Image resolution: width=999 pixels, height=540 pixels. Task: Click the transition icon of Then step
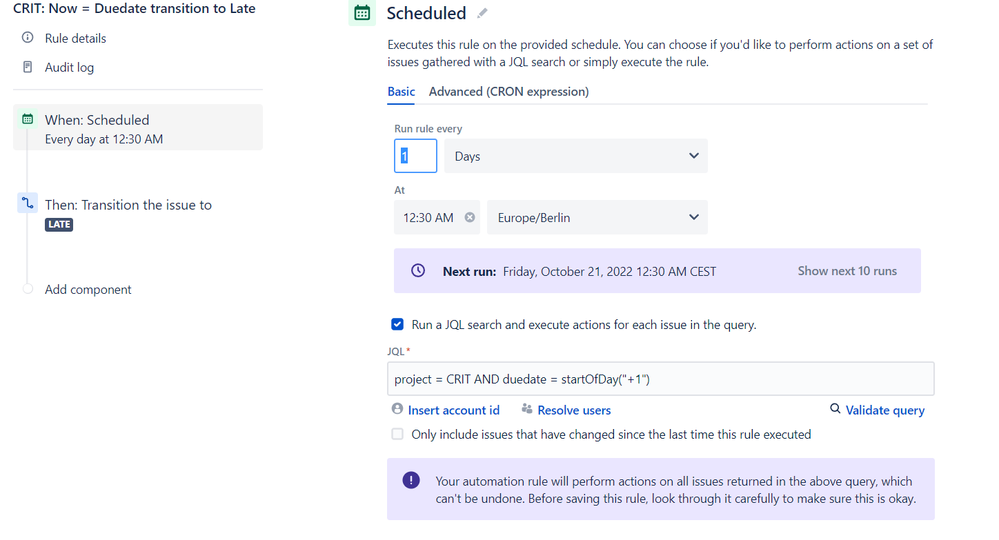pyautogui.click(x=27, y=203)
